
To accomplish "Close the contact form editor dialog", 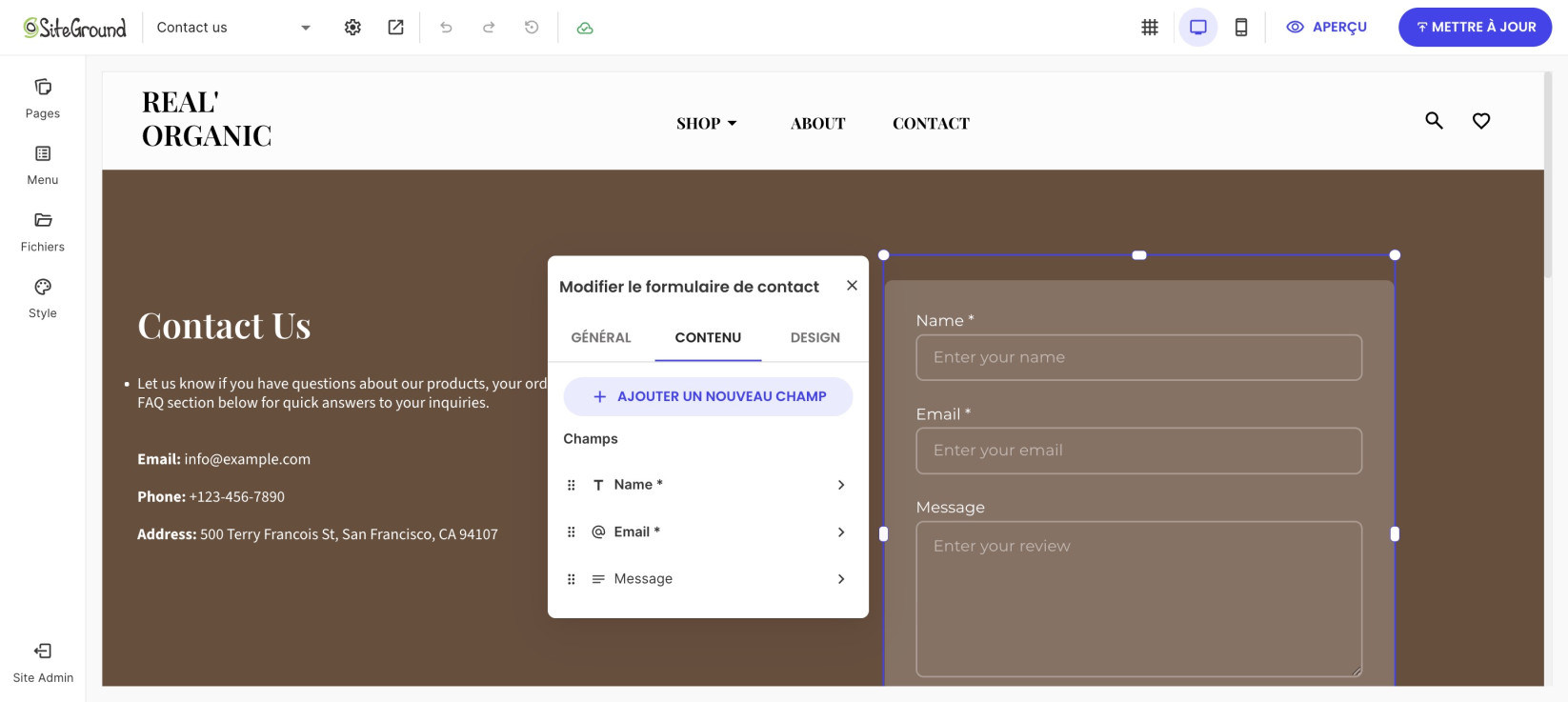I will click(x=852, y=286).
